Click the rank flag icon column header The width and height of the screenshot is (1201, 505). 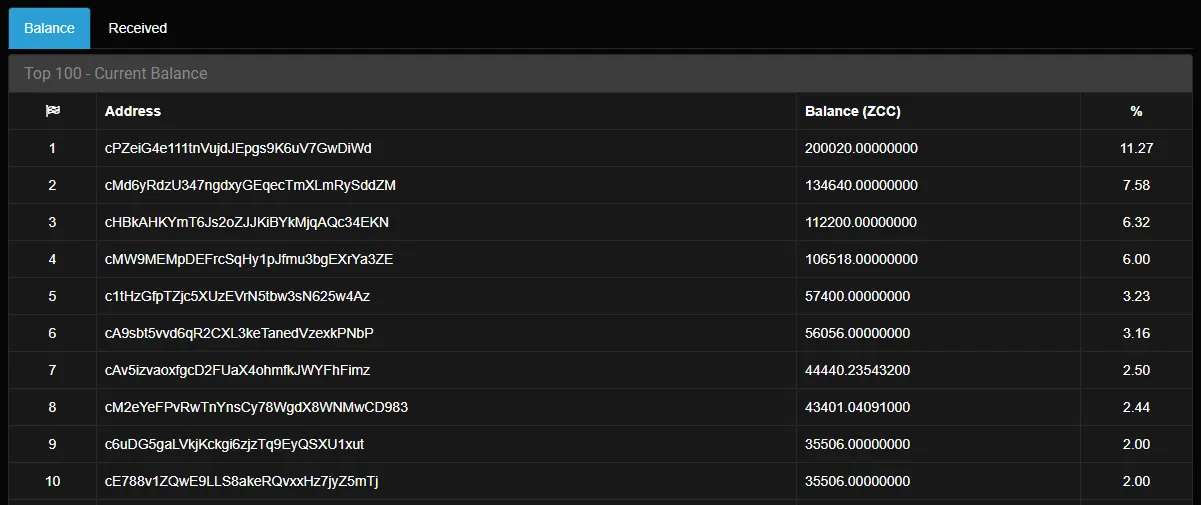click(x=53, y=111)
